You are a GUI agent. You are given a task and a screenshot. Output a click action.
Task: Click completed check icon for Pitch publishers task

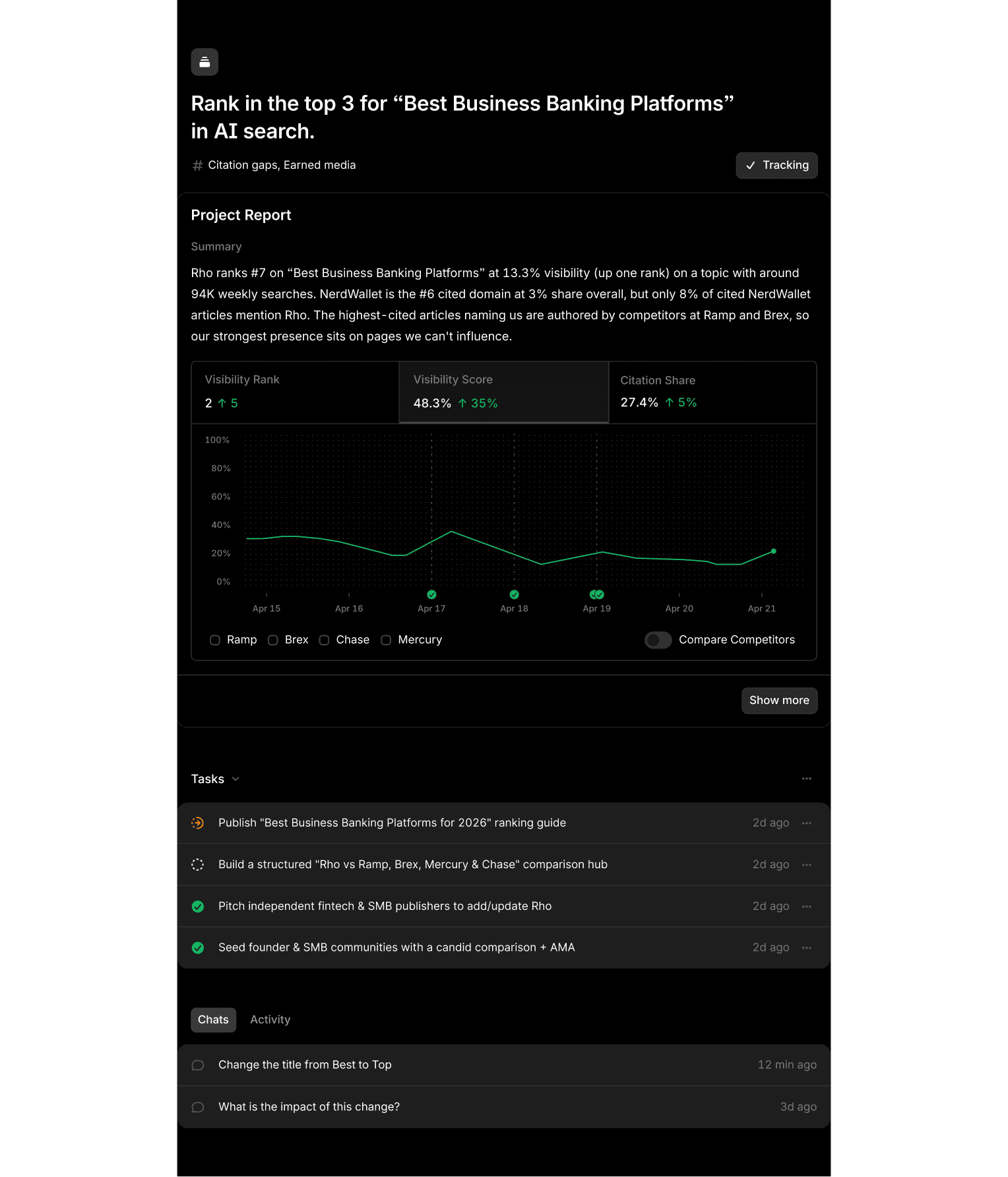198,907
